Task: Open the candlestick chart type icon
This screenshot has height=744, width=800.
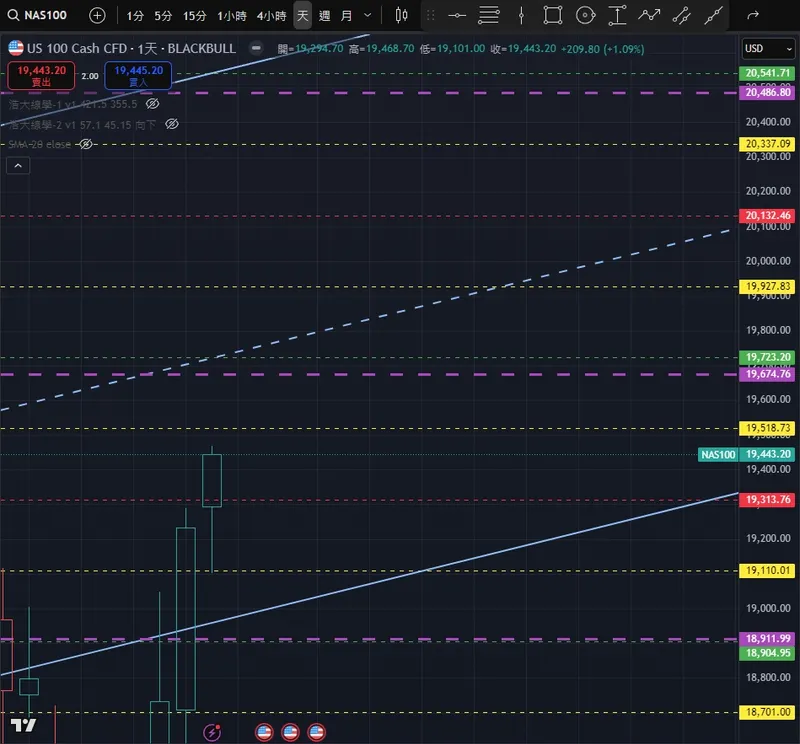Action: click(401, 15)
